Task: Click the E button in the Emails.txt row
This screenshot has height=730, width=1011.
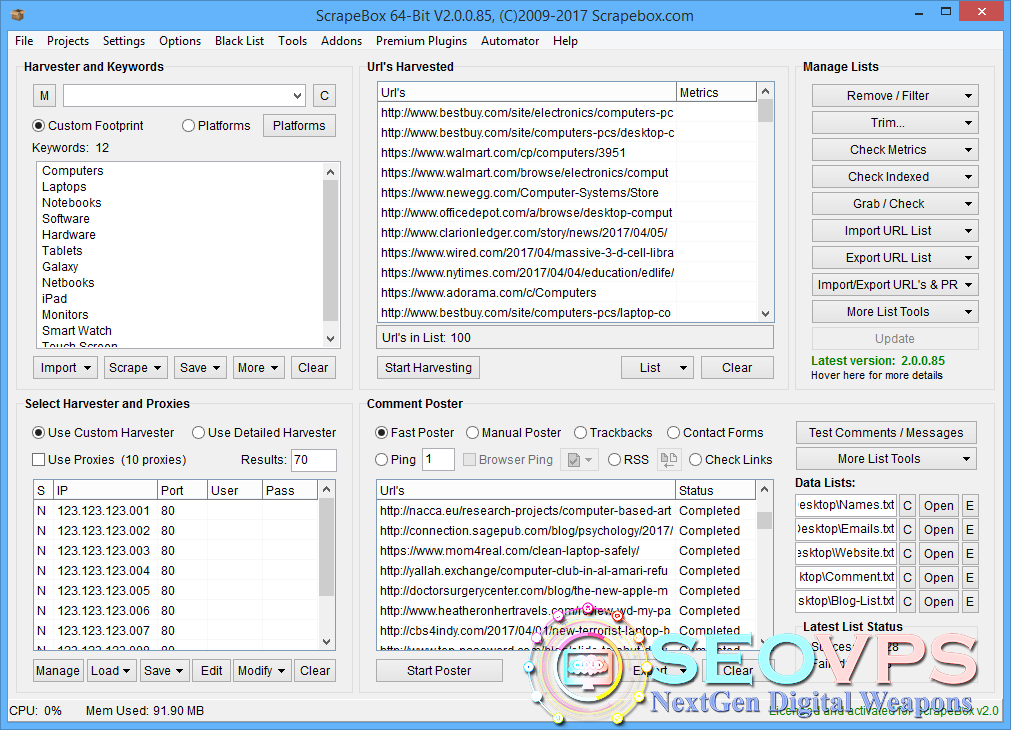Action: pos(969,529)
